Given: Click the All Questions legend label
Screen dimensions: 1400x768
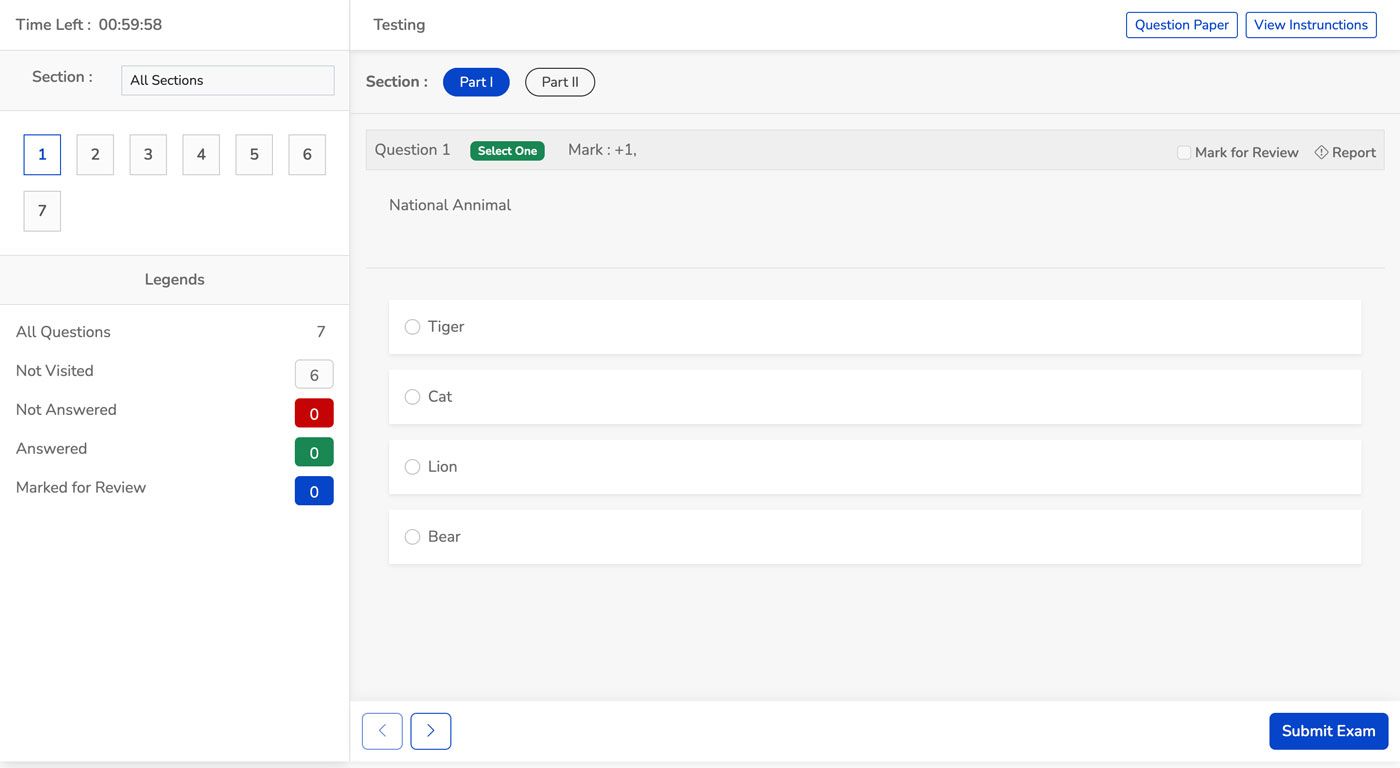Looking at the screenshot, I should coord(63,332).
